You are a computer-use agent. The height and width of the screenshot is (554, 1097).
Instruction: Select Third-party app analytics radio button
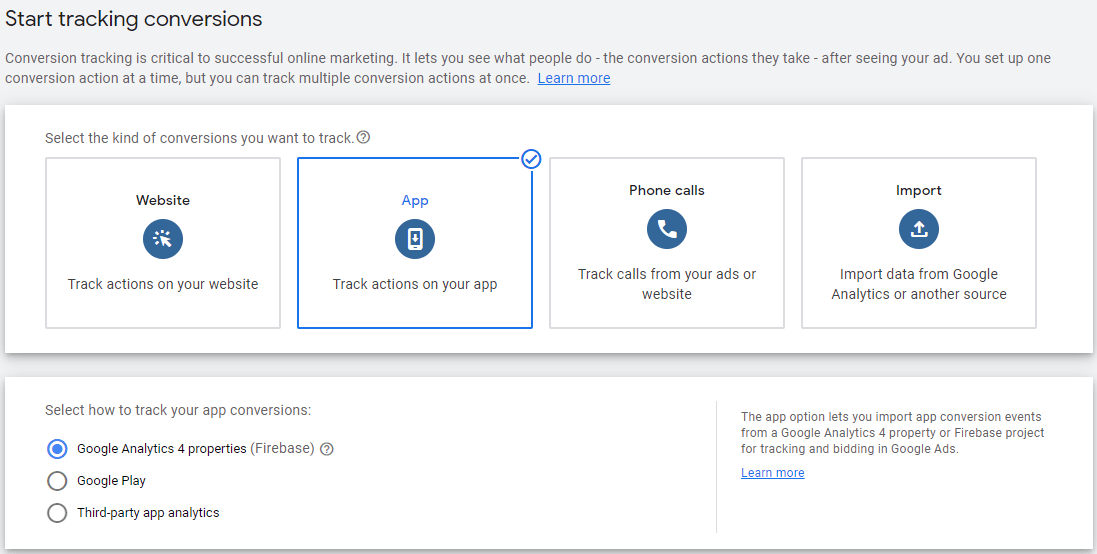(x=57, y=513)
